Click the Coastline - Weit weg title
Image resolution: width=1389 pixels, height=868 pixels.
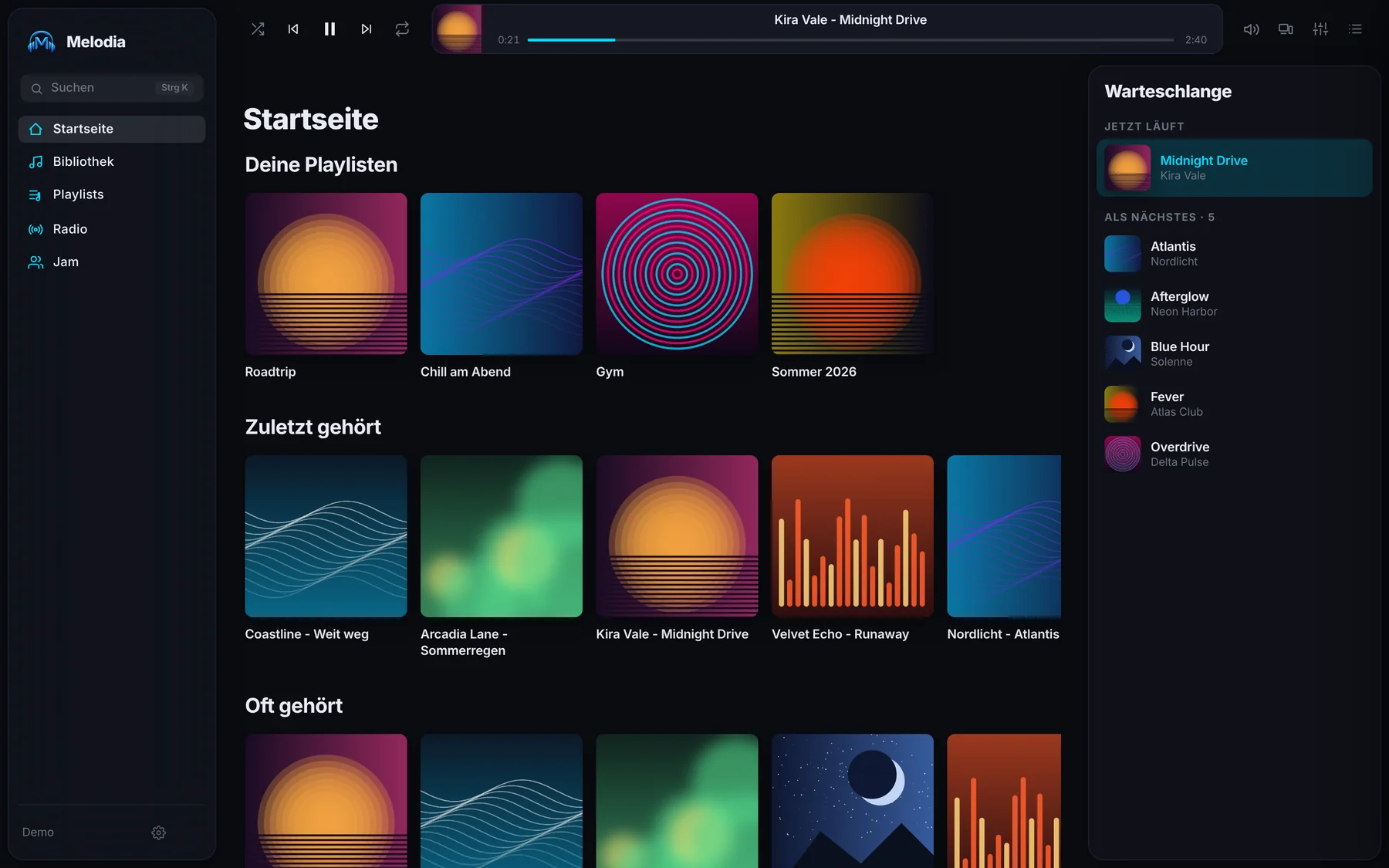(x=306, y=634)
